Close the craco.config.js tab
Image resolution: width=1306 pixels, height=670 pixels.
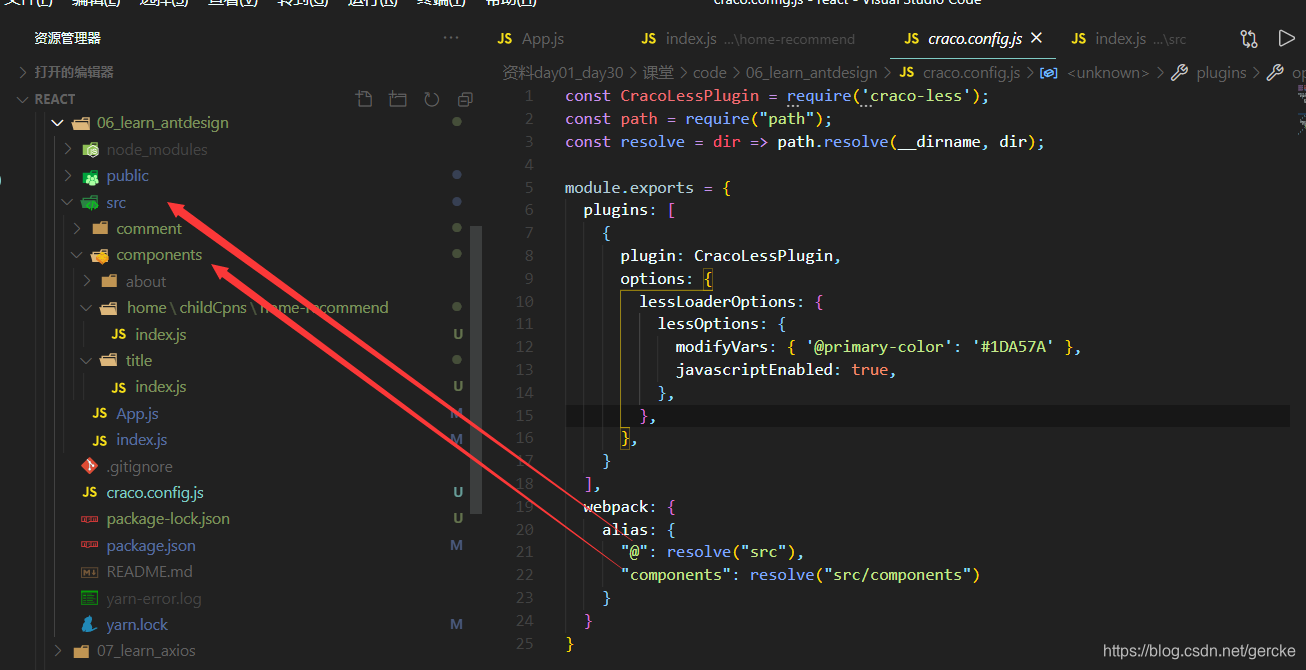(1036, 38)
